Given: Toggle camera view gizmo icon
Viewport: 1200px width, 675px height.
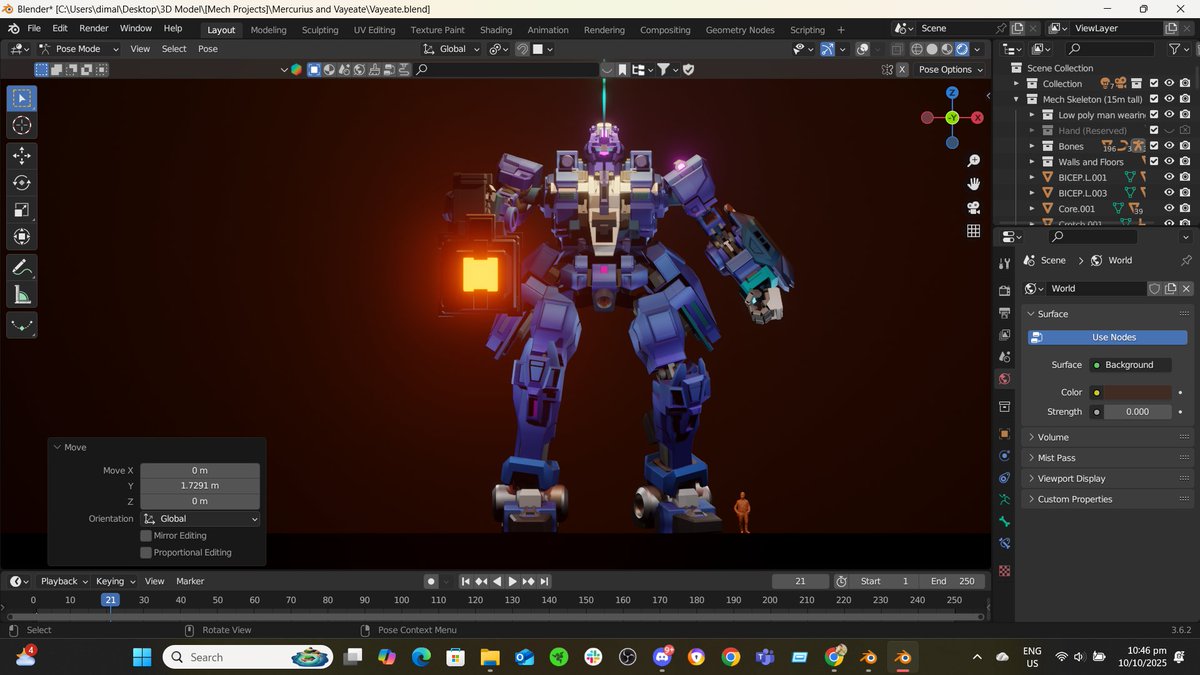Looking at the screenshot, I should pos(973,208).
